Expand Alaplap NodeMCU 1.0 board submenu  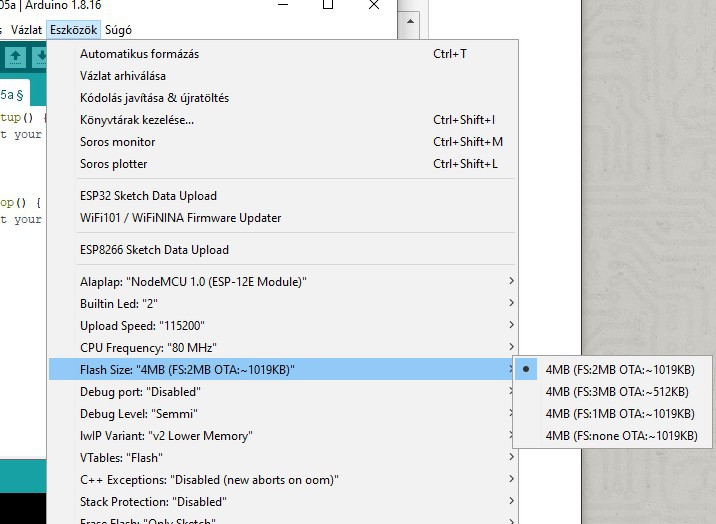tap(284, 282)
